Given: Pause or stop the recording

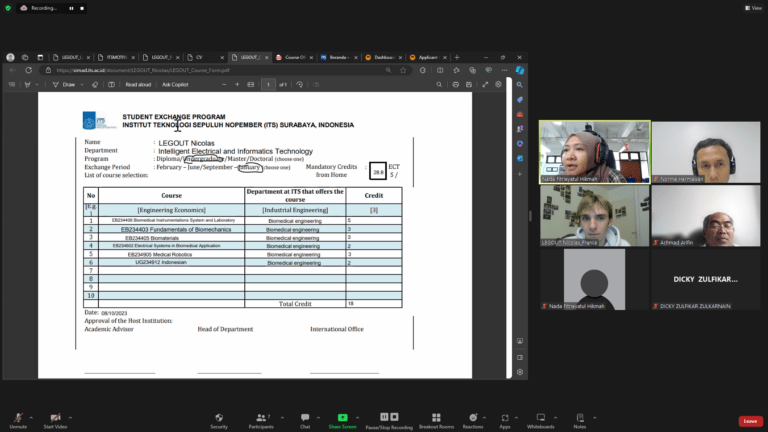Looking at the screenshot, I should 389,417.
